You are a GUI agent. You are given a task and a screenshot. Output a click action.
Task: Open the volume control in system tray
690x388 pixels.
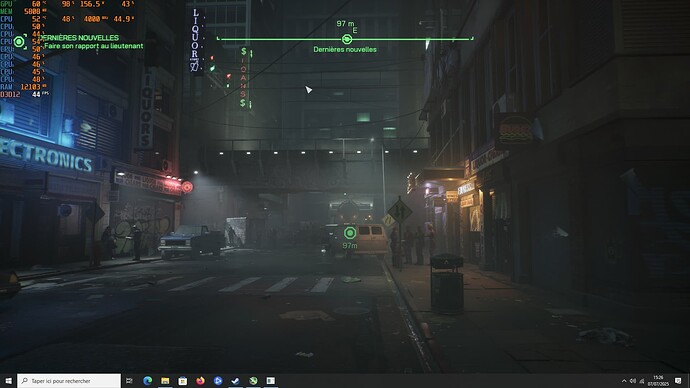pyautogui.click(x=633, y=381)
